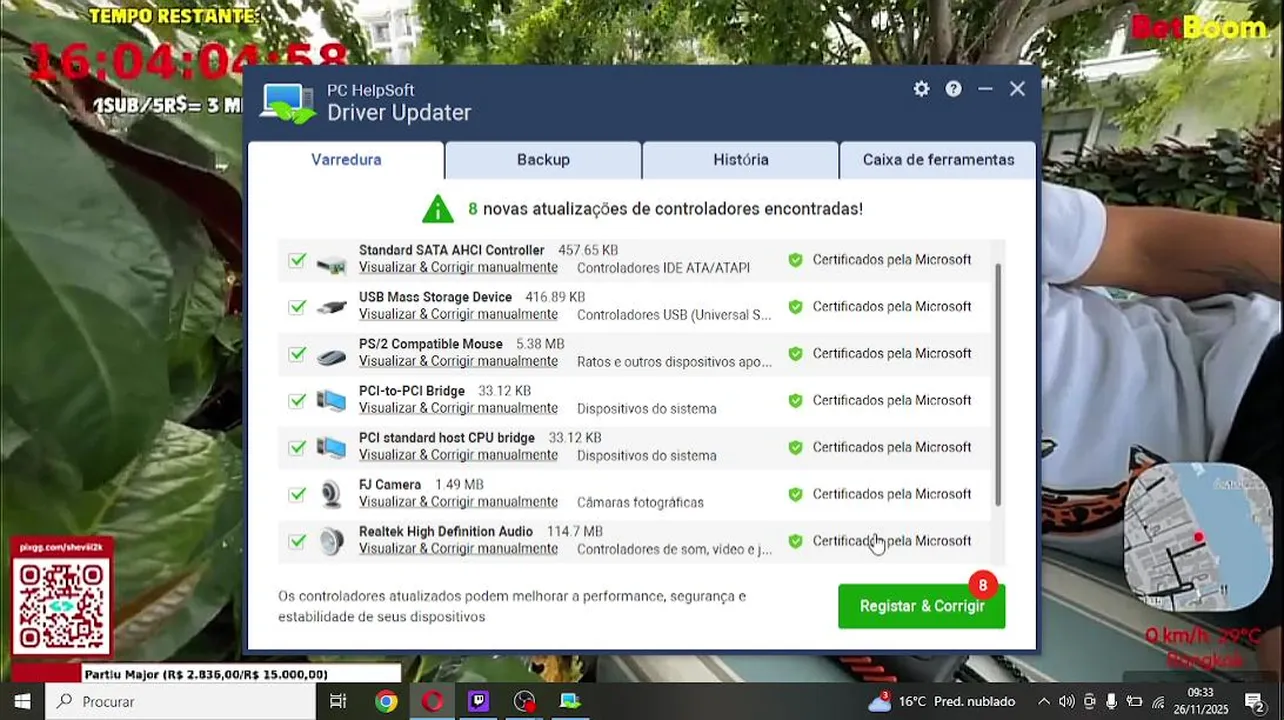
Task: Click the certification shield for PS/2 Mouse
Action: [795, 354]
